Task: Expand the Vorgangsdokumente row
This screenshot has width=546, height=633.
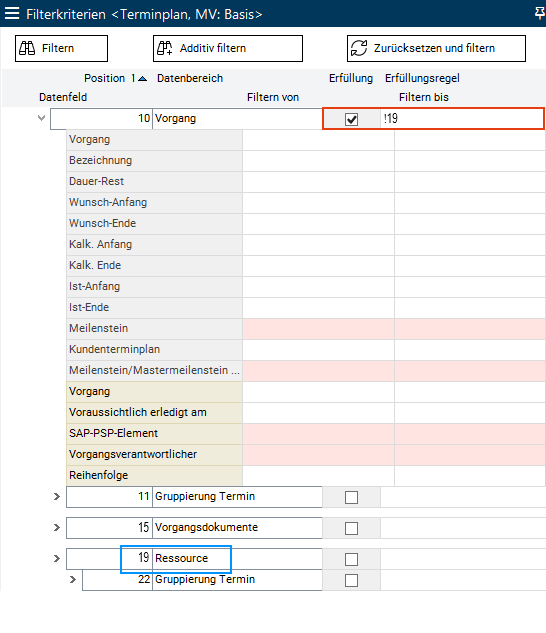Action: click(57, 528)
